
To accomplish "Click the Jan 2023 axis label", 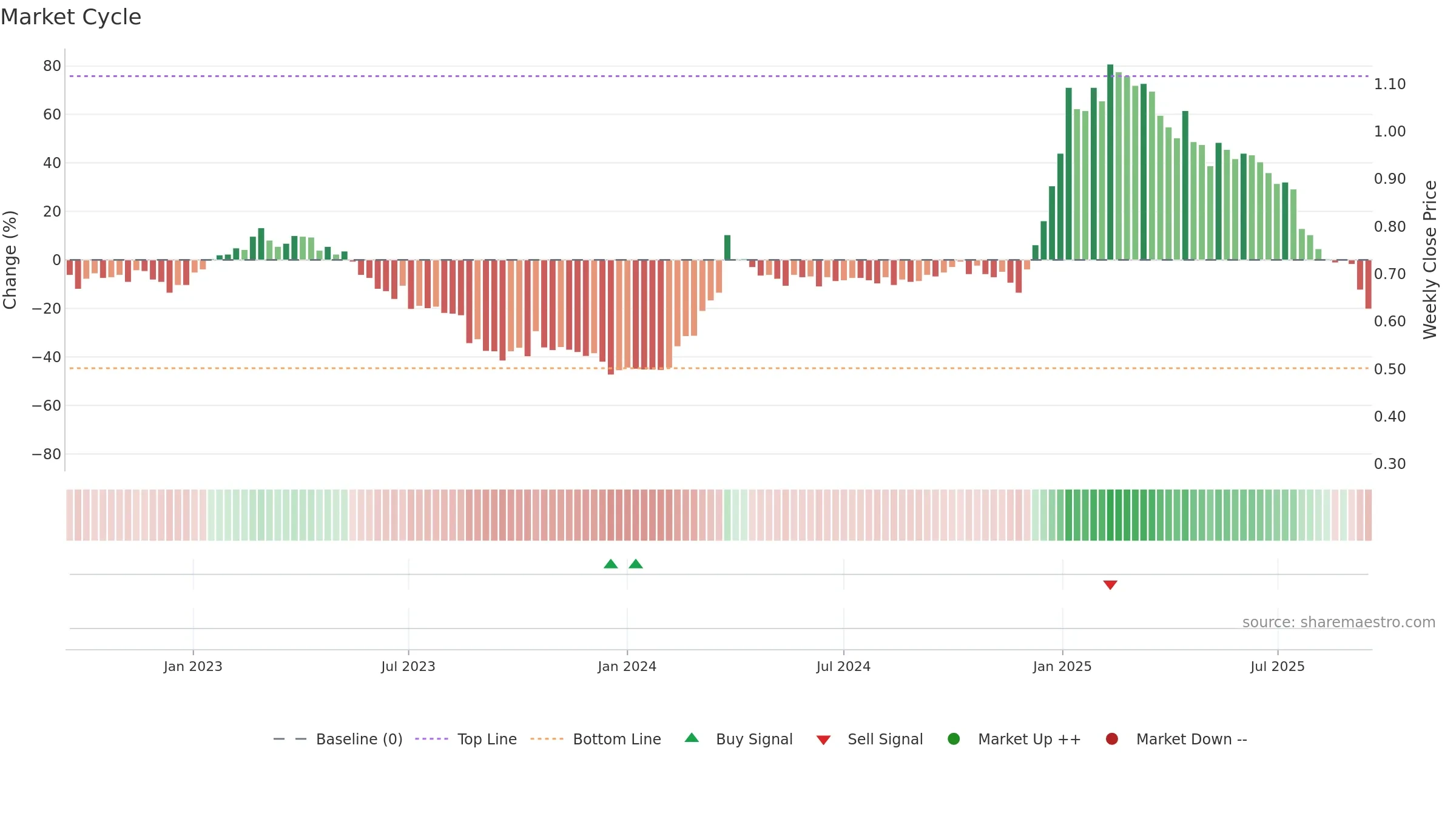I will [x=193, y=666].
